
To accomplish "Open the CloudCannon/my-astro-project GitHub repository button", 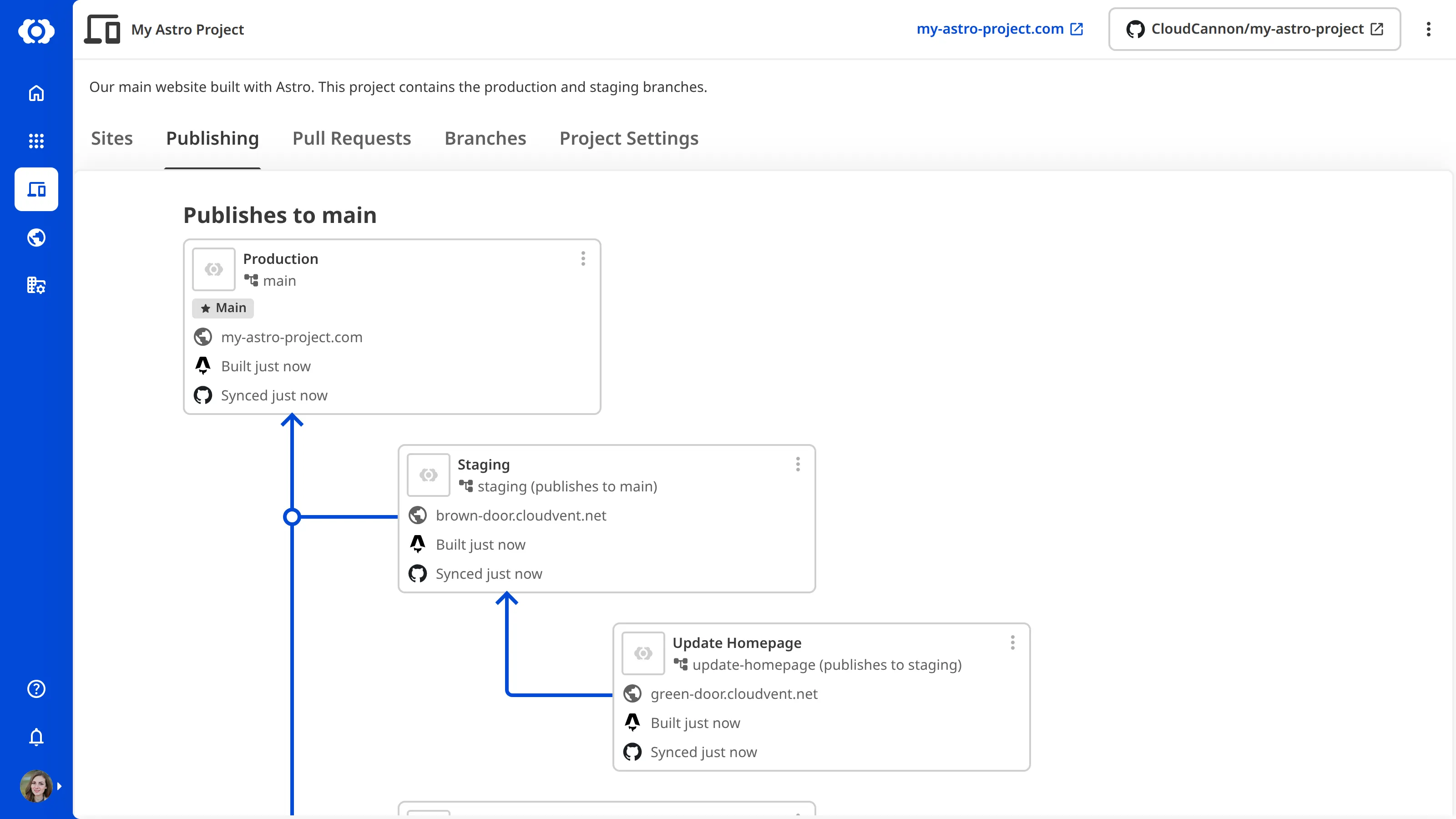I will pos(1255,29).
